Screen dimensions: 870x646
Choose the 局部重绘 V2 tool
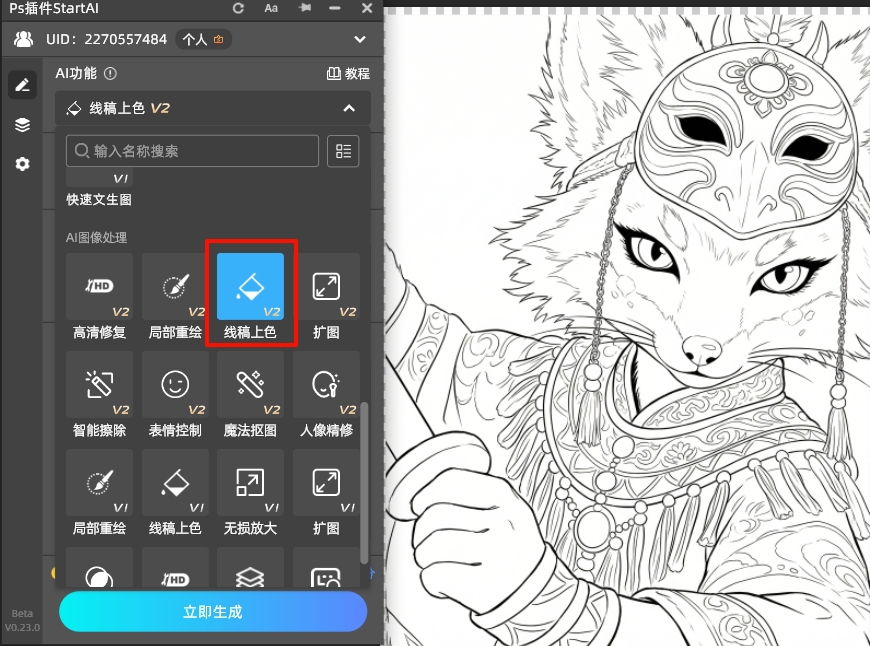(175, 287)
